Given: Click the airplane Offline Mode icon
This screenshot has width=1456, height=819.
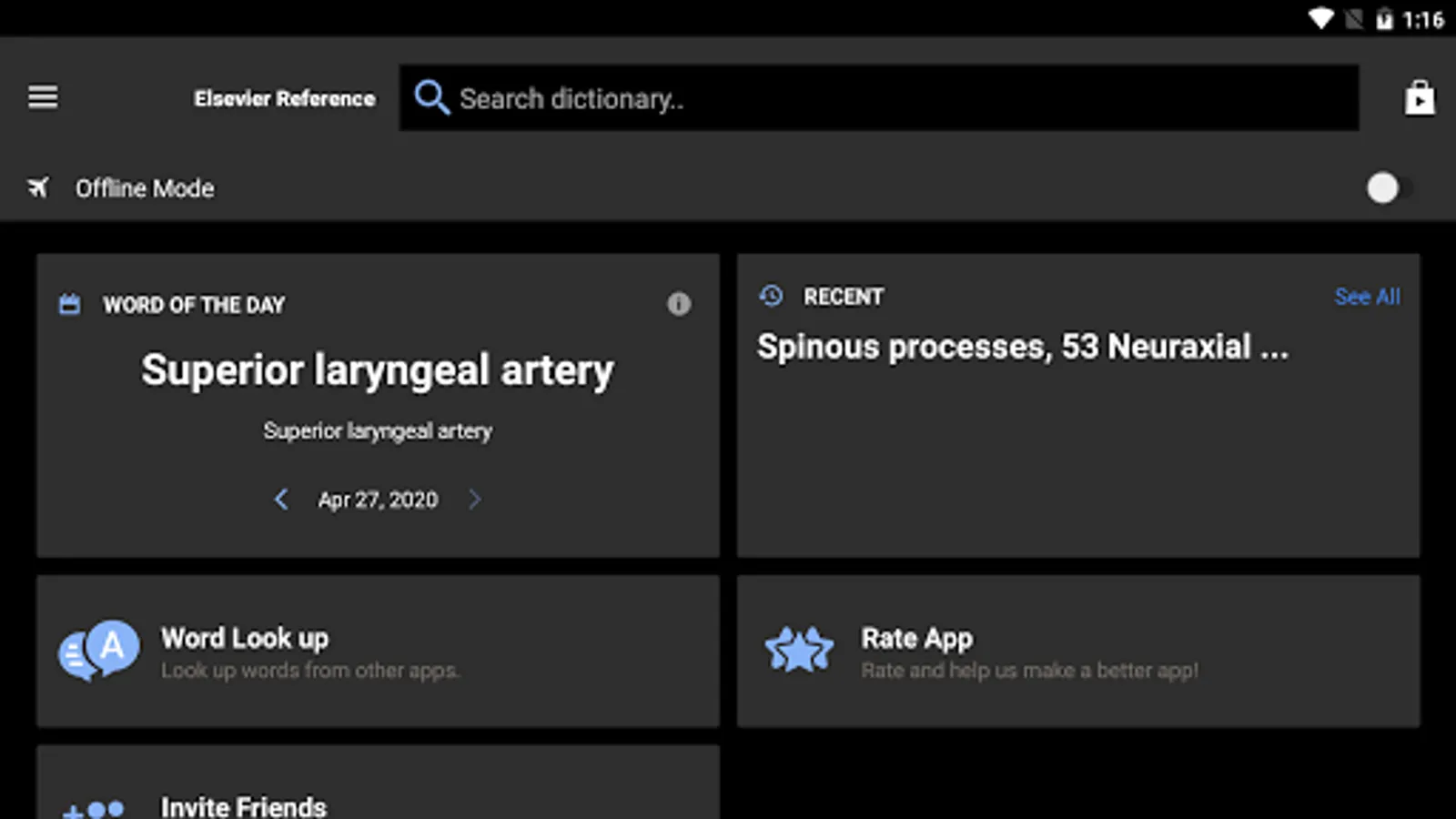Looking at the screenshot, I should point(38,187).
